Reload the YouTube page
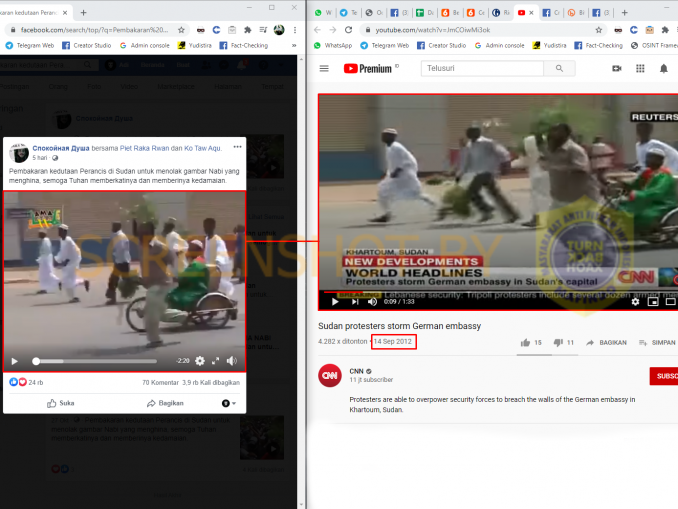This screenshot has width=678, height=509. 349,30
